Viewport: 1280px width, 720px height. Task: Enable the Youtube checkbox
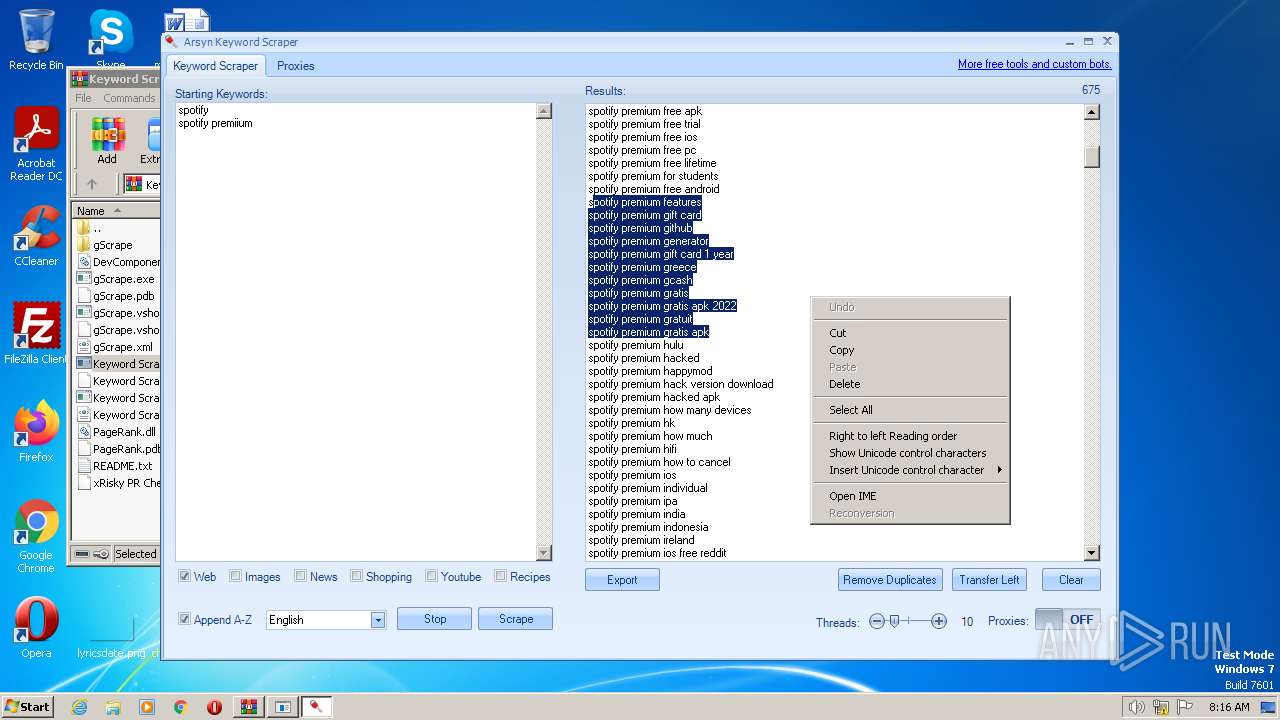(x=432, y=576)
